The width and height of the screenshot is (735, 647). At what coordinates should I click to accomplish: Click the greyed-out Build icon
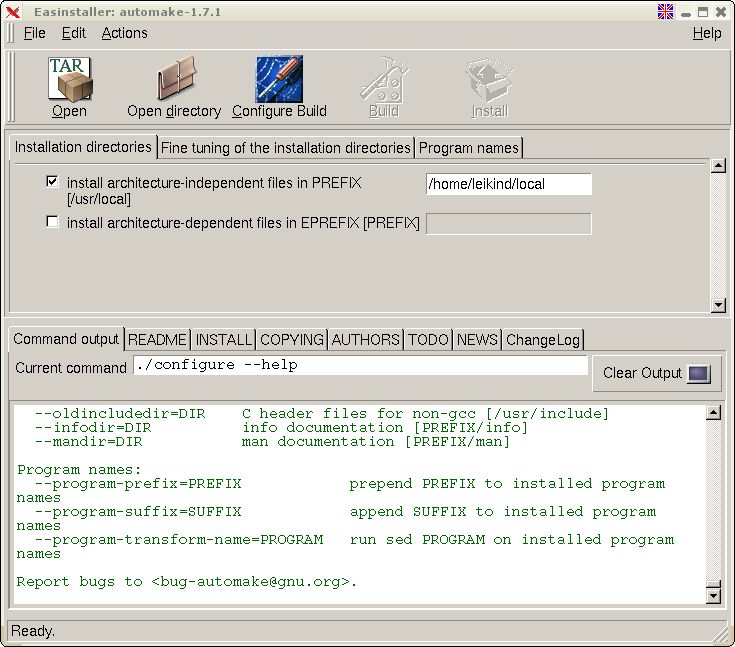[384, 79]
